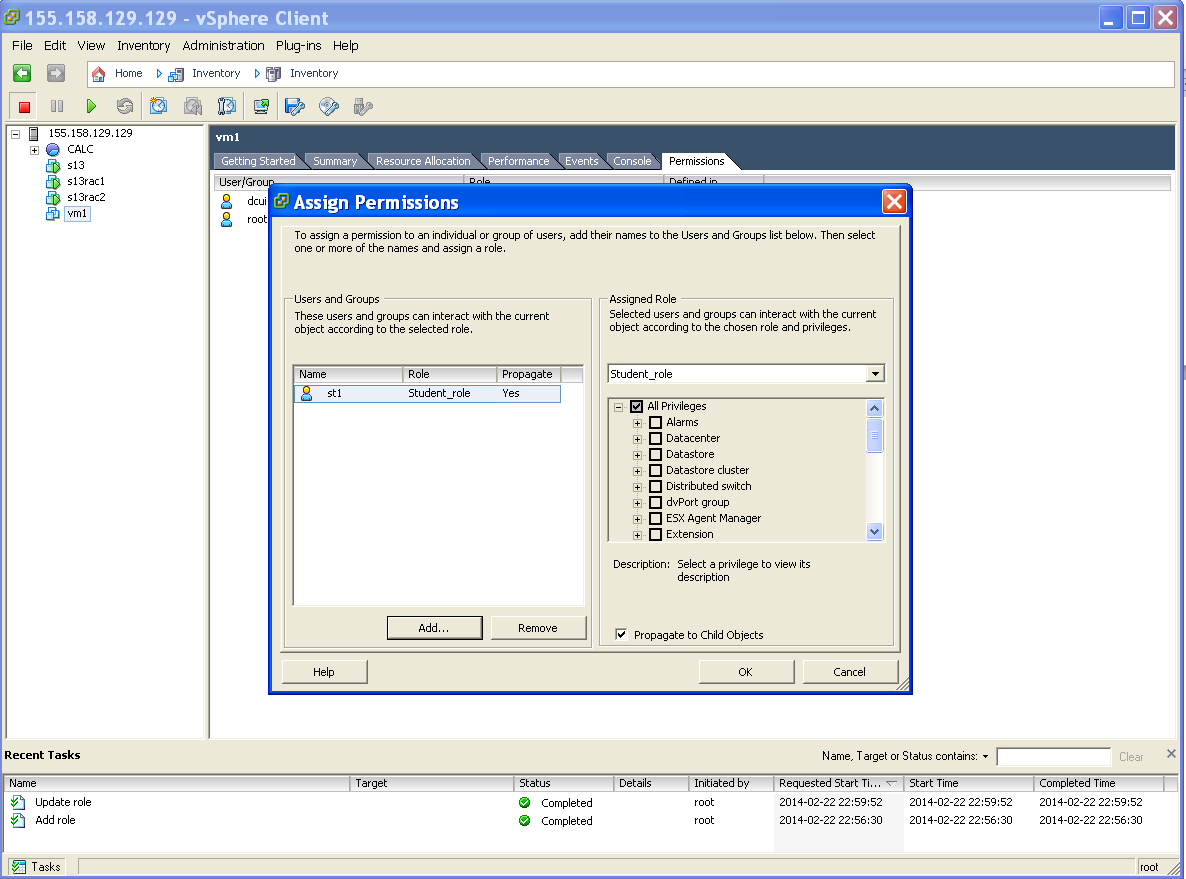Image resolution: width=1186 pixels, height=879 pixels.
Task: Click the Clear filter link
Action: (x=1131, y=756)
